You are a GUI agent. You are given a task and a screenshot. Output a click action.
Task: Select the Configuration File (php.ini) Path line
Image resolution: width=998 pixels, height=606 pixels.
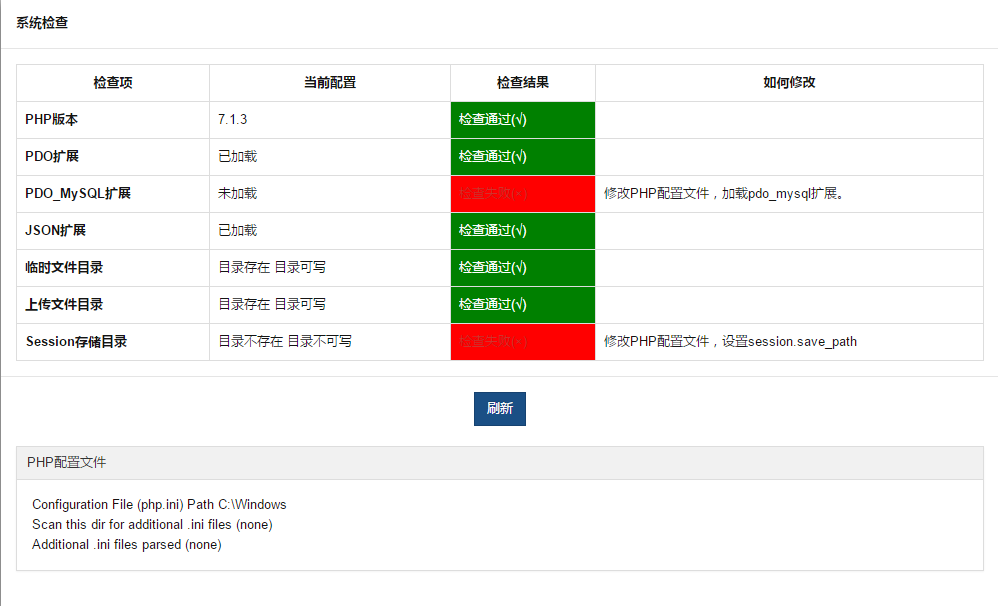tap(159, 505)
